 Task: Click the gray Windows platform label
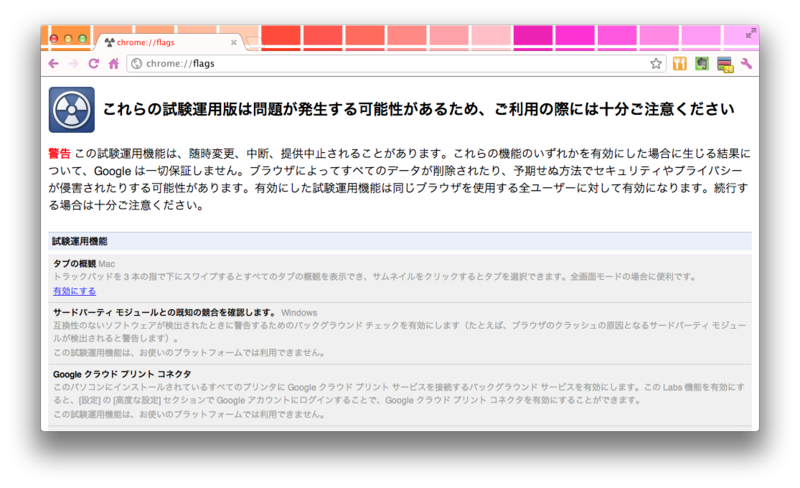click(299, 313)
